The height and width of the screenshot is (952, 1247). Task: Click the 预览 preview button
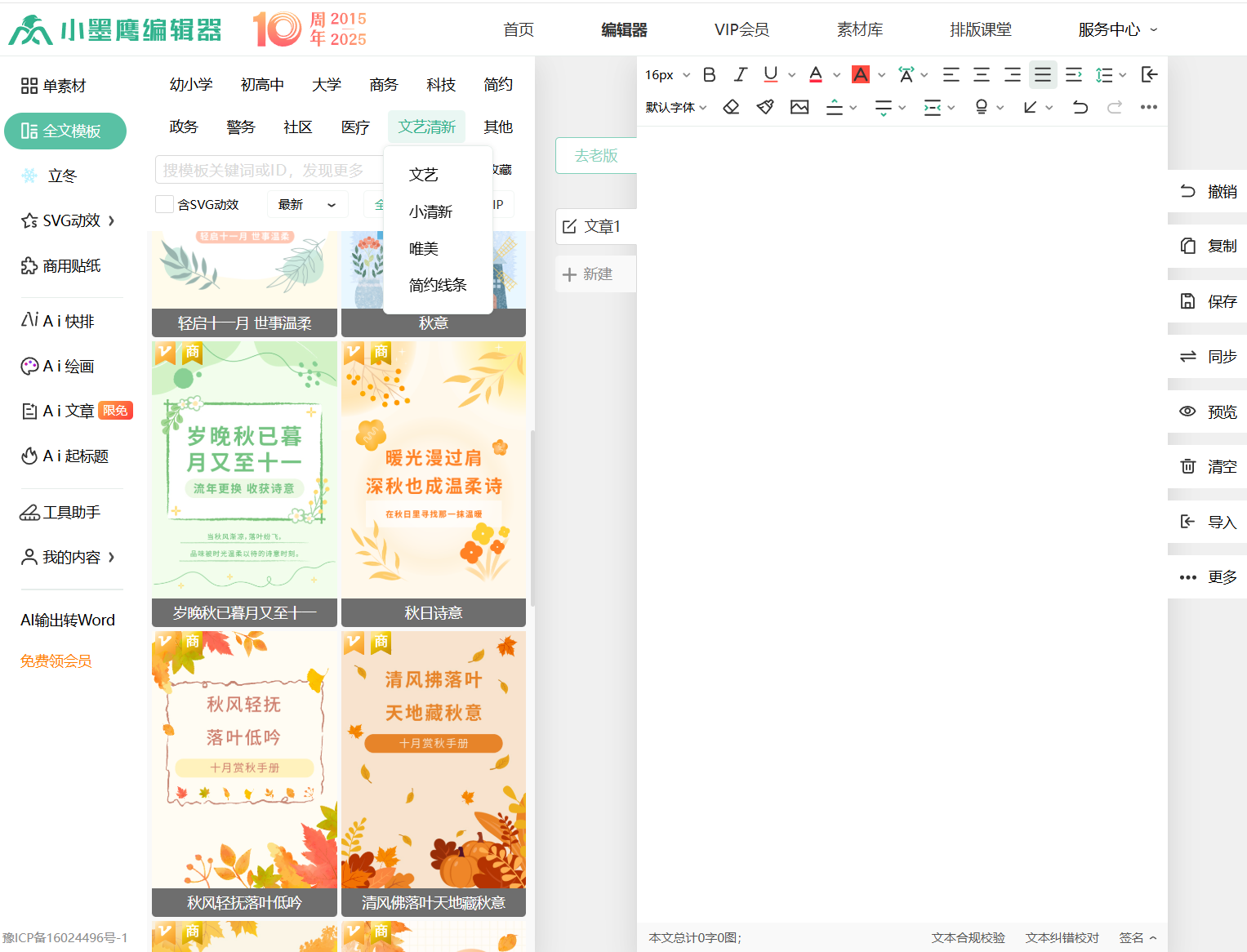coord(1208,411)
